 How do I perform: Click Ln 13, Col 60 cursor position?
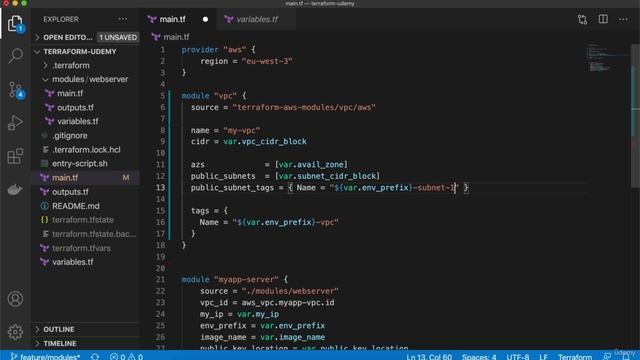point(429,356)
